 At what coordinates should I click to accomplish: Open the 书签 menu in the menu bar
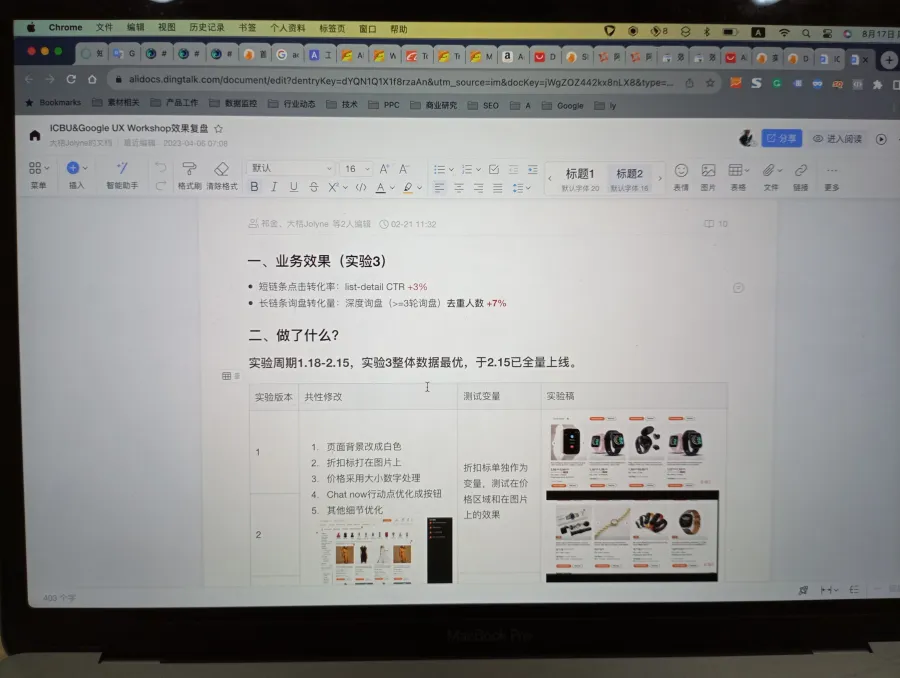pyautogui.click(x=247, y=28)
